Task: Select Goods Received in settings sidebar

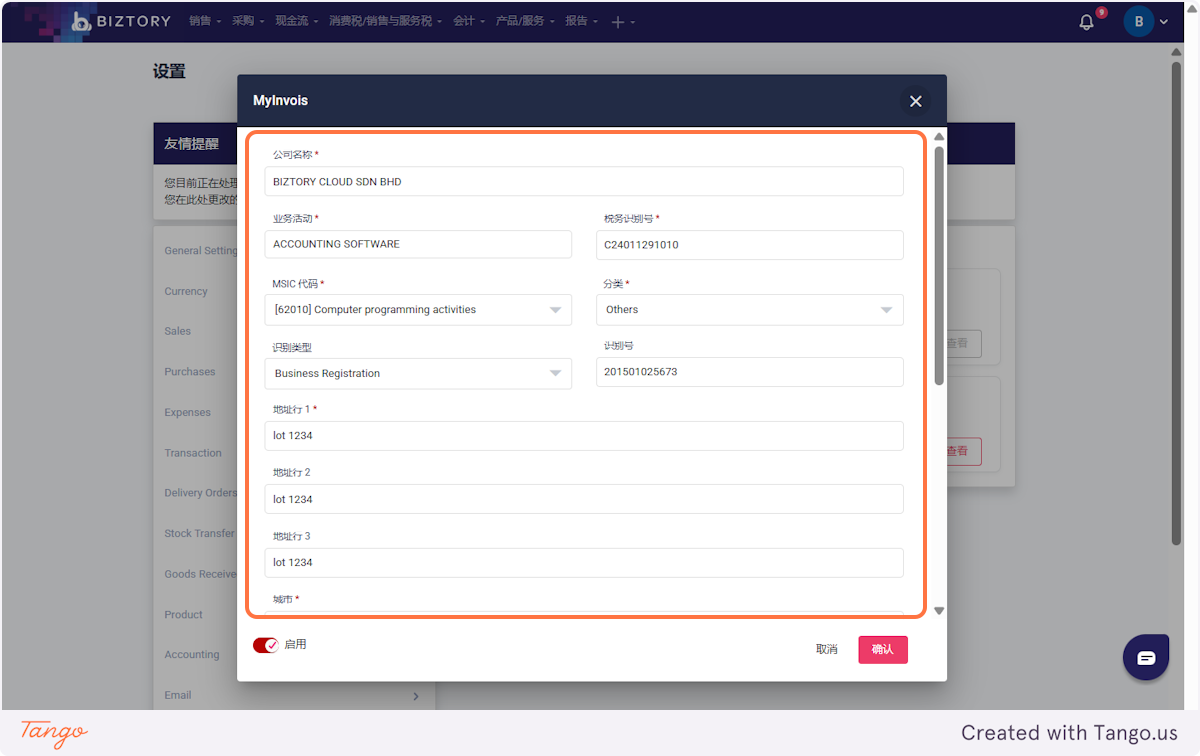Action: pos(200,574)
